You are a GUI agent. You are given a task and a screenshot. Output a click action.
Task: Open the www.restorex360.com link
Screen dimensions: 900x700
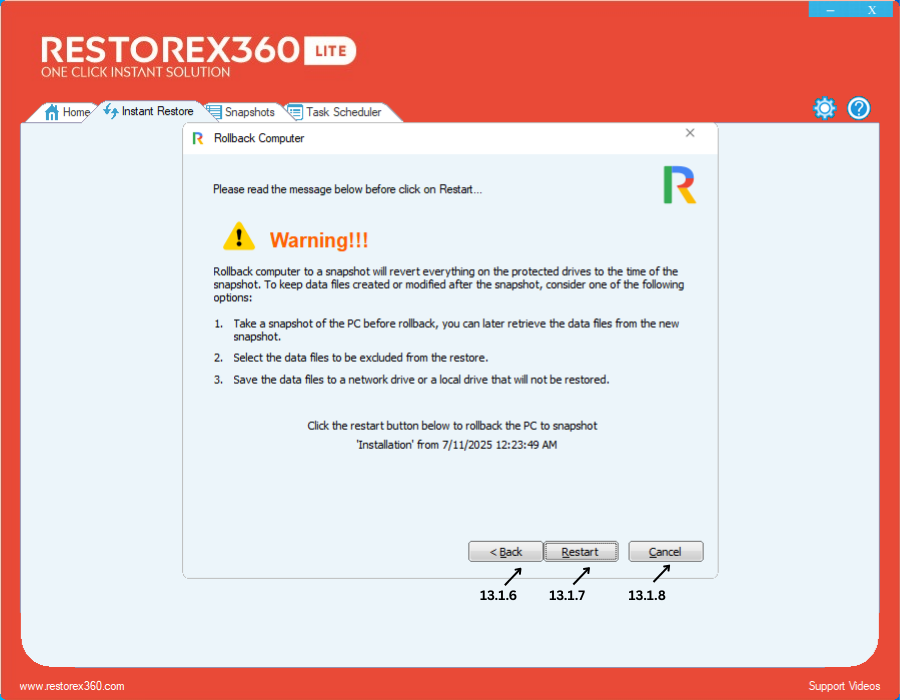[72, 686]
